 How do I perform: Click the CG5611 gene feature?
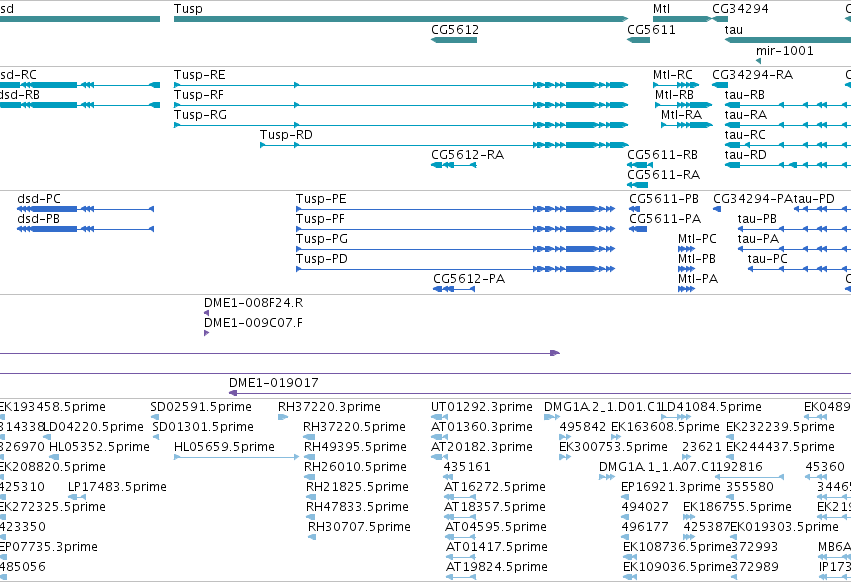[638, 40]
